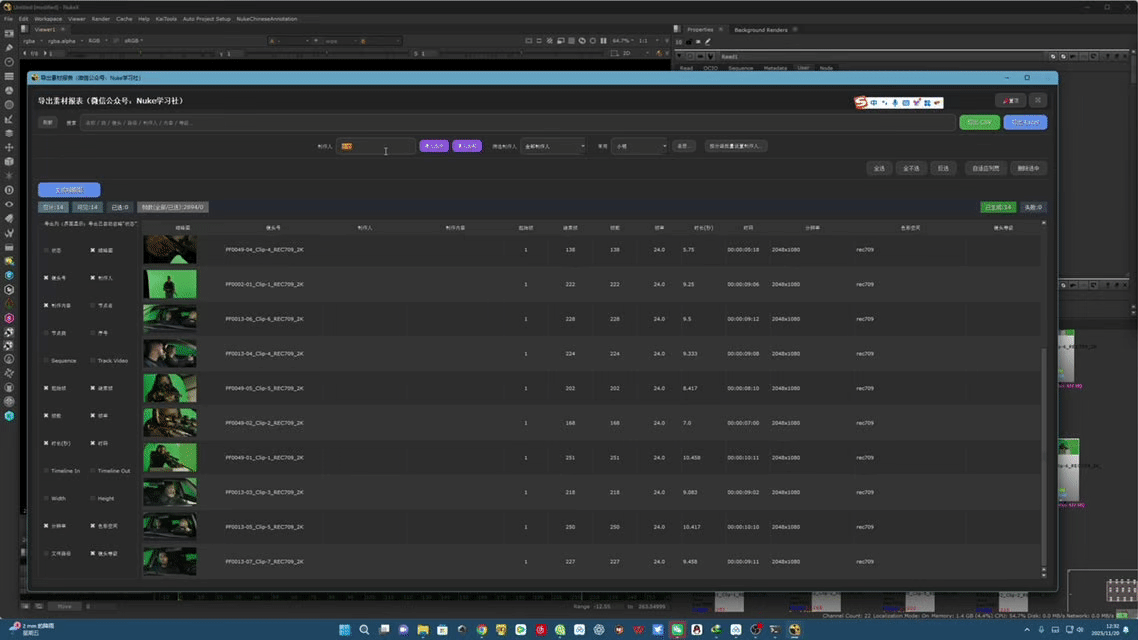The image size is (1138, 640).
Task: Open the Sogou toolbox grid icon
Action: [927, 103]
